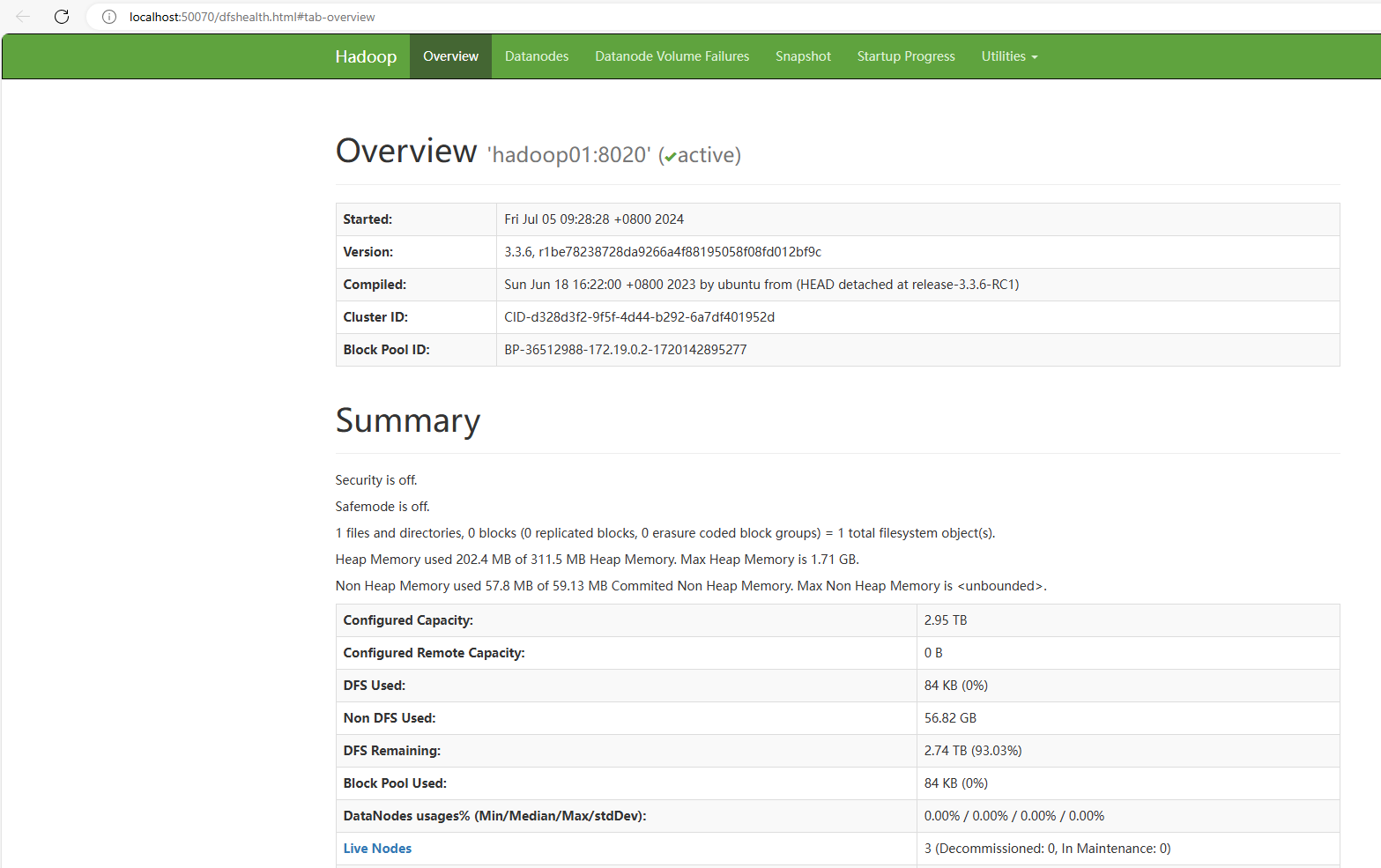Open the Startup Progress page
The height and width of the screenshot is (868, 1381).
coord(906,56)
